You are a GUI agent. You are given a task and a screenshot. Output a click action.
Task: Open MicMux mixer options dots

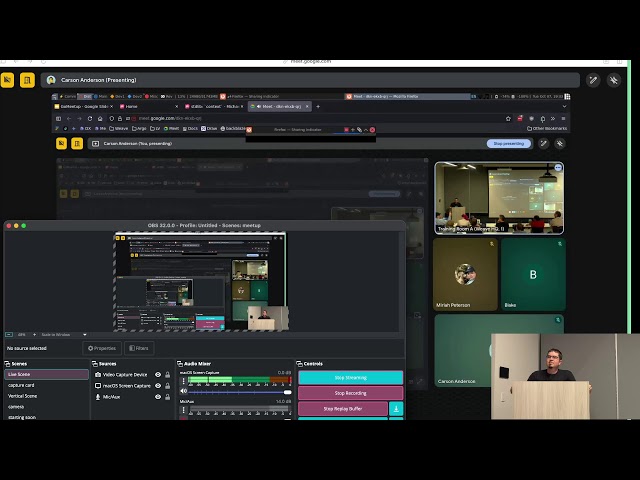[x=183, y=410]
